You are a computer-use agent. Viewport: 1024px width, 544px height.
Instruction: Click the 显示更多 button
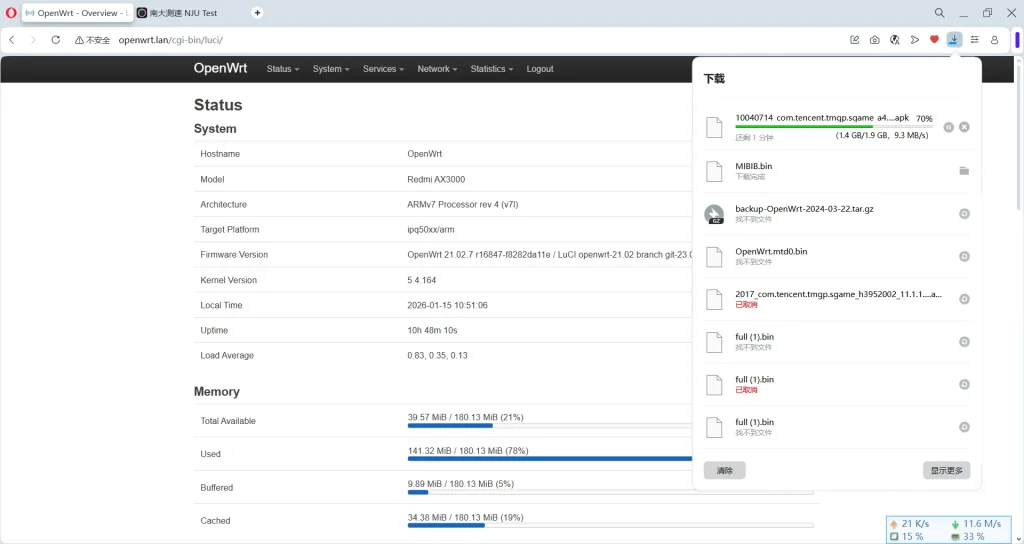946,470
